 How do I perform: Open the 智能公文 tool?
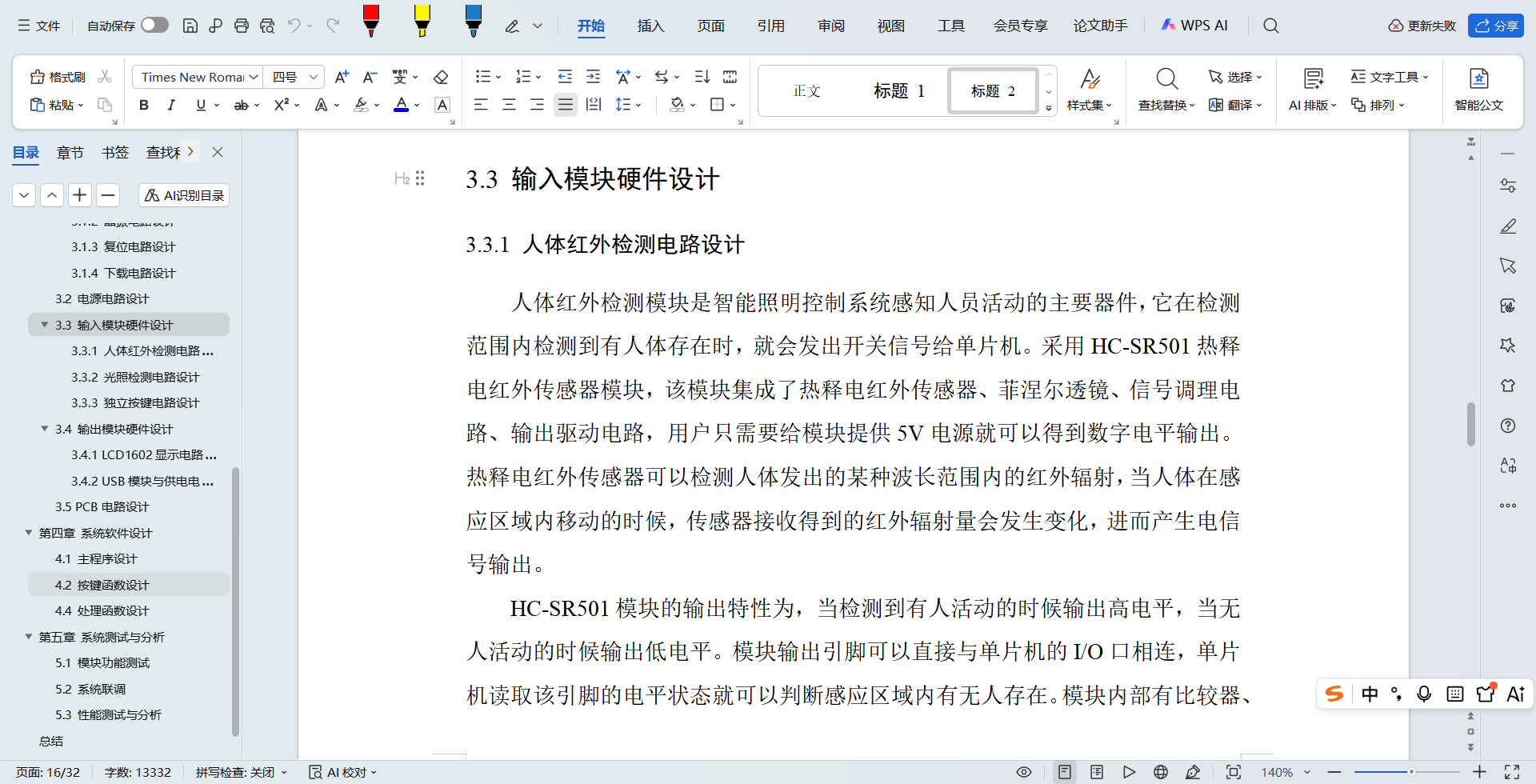tap(1478, 90)
